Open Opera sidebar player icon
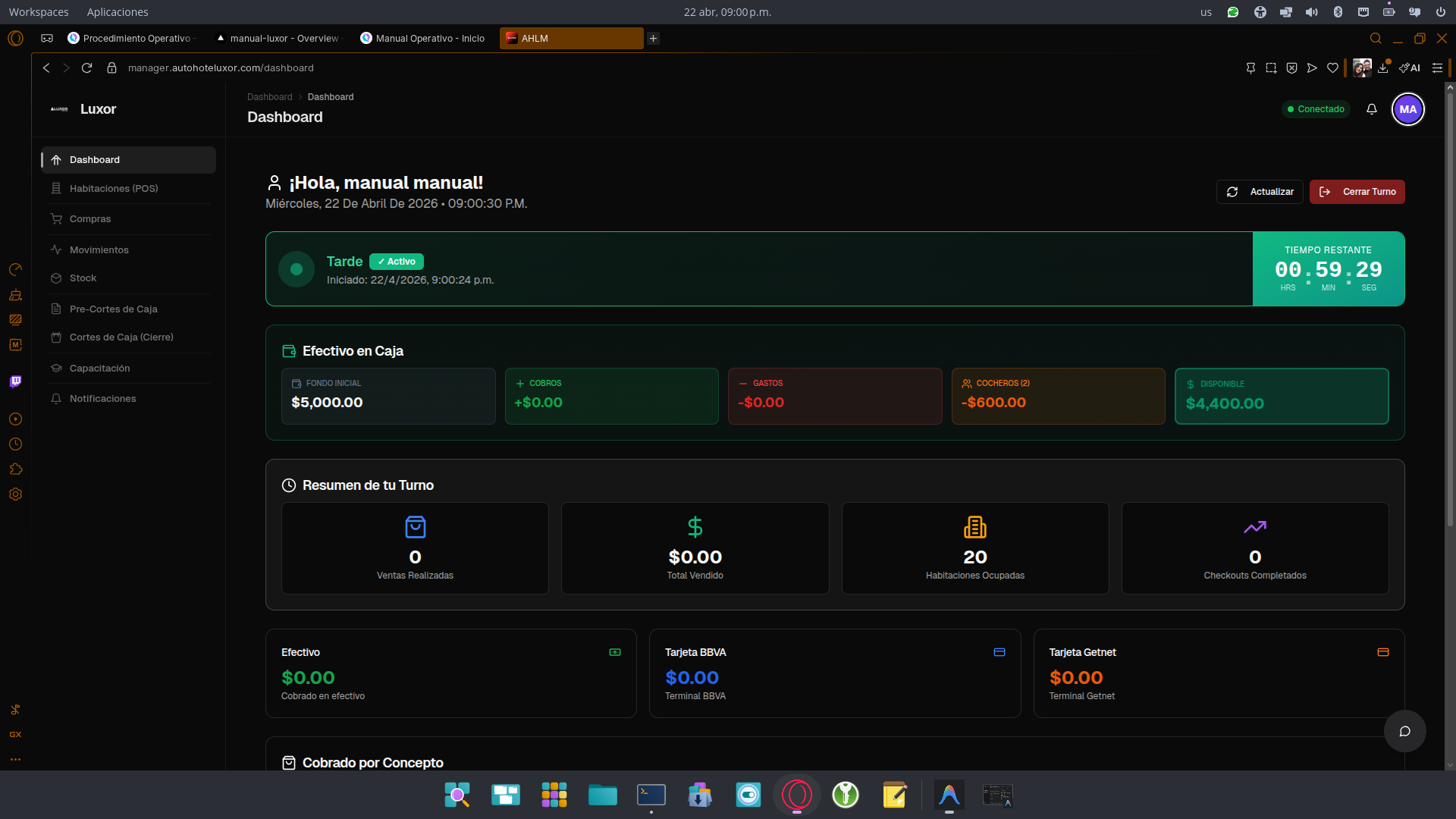This screenshot has height=819, width=1456. 15,419
